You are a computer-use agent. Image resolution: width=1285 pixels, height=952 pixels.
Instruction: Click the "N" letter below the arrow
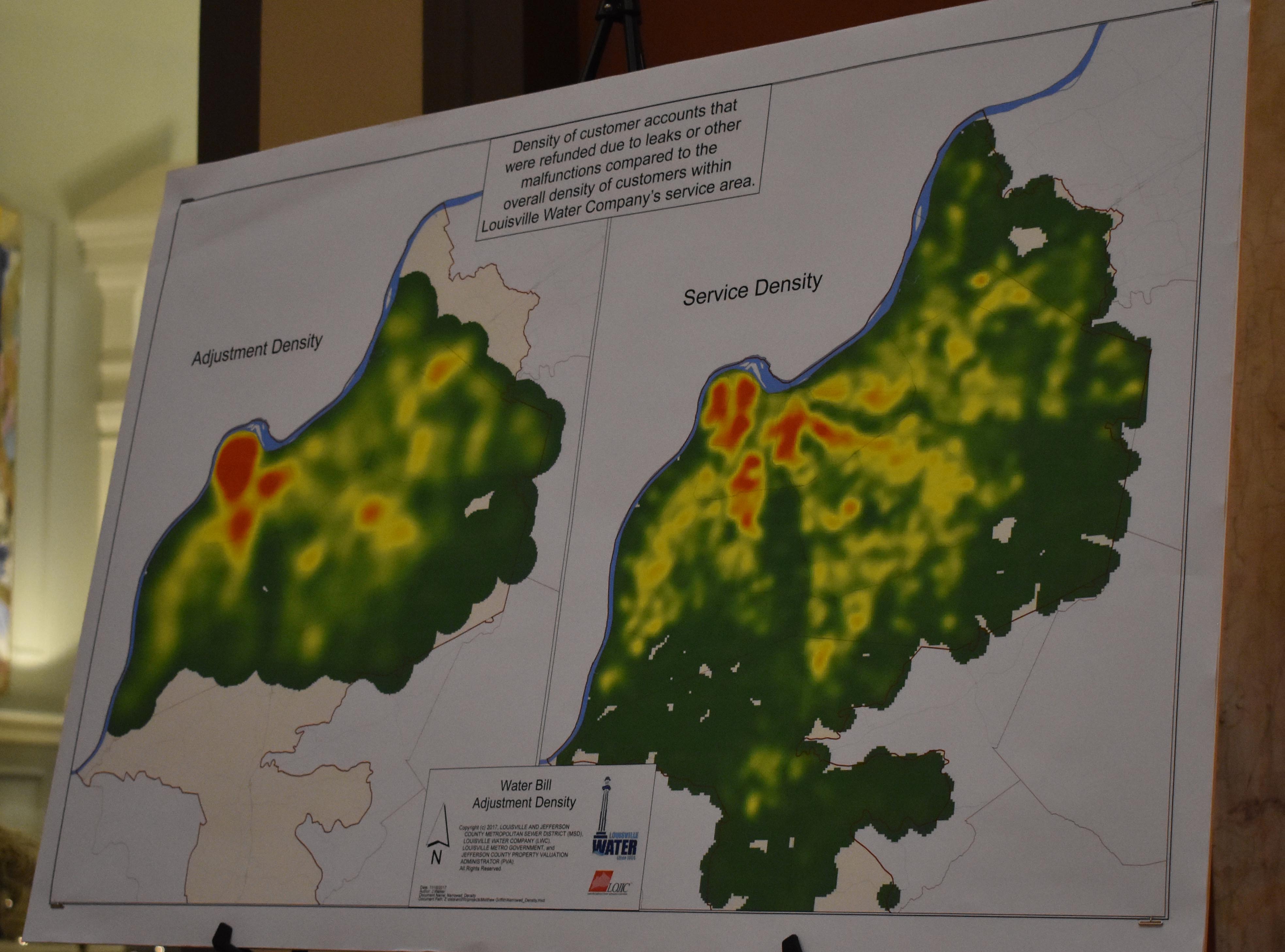tap(437, 857)
